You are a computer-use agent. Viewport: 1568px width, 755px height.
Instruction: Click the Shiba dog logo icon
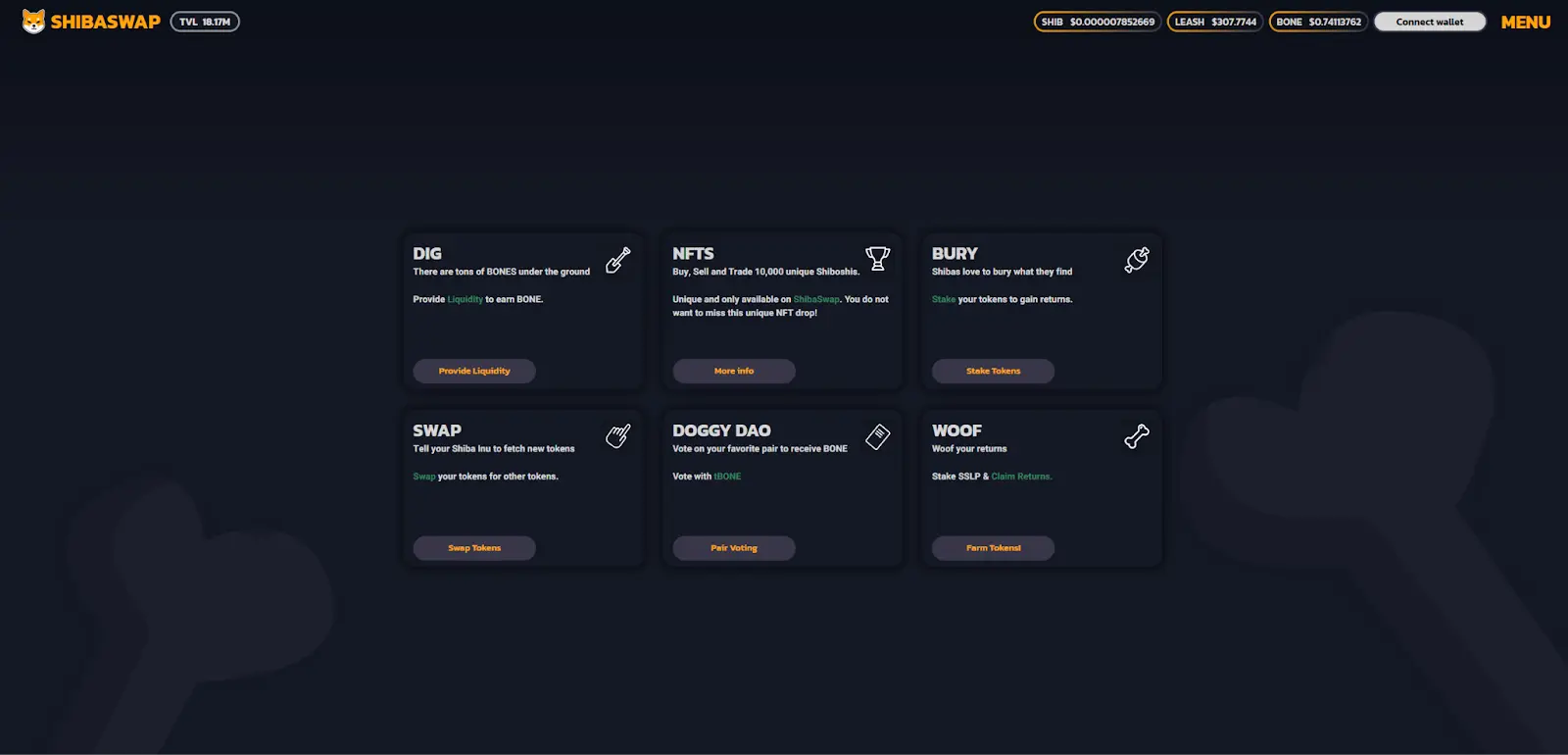pyautogui.click(x=33, y=22)
